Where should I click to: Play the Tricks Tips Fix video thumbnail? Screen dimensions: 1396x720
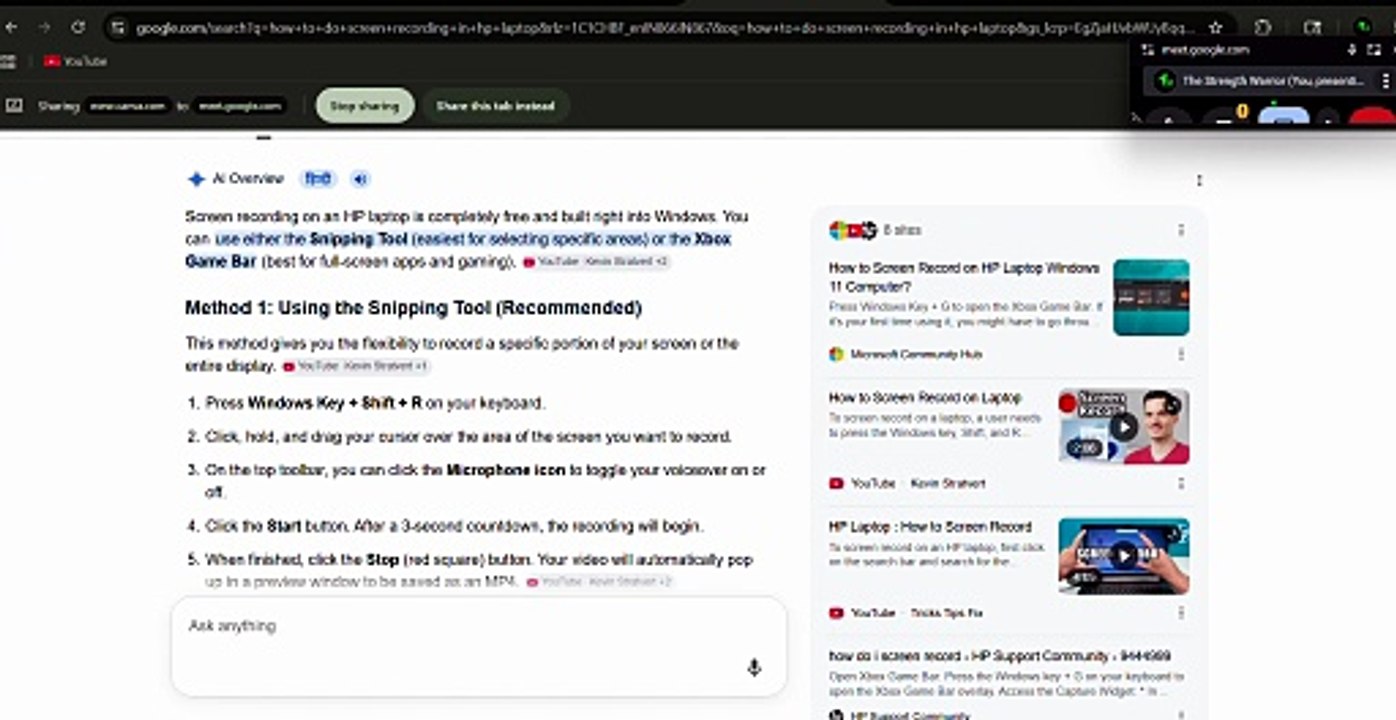tap(1124, 556)
